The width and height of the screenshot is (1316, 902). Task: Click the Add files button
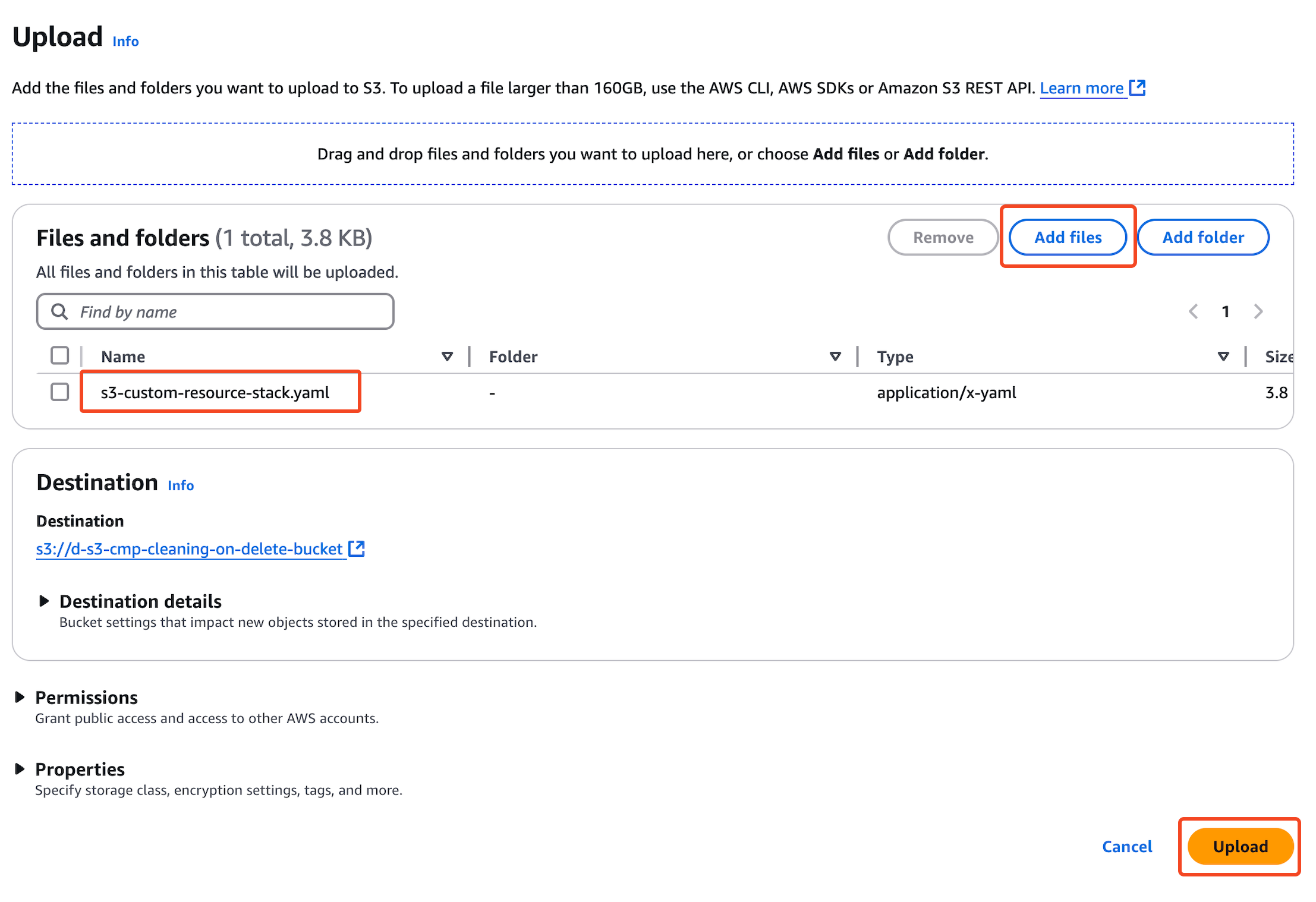click(1068, 237)
